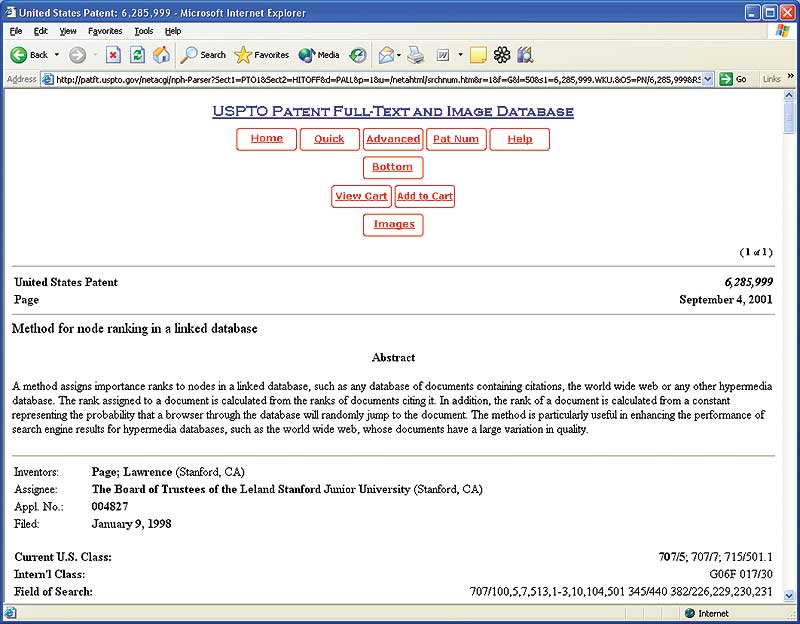Viewport: 800px width, 624px height.
Task: Open the View menu
Action: [68, 31]
